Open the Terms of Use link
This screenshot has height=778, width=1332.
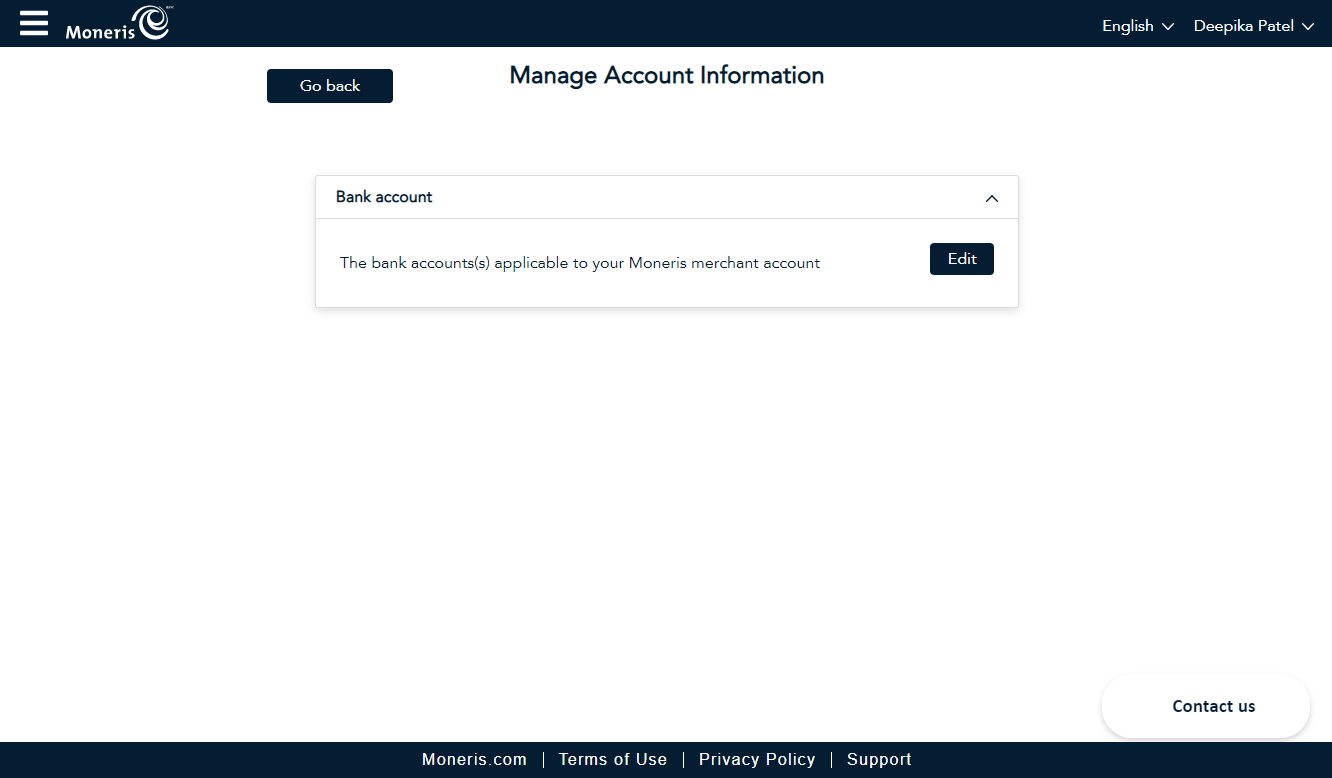click(x=613, y=760)
